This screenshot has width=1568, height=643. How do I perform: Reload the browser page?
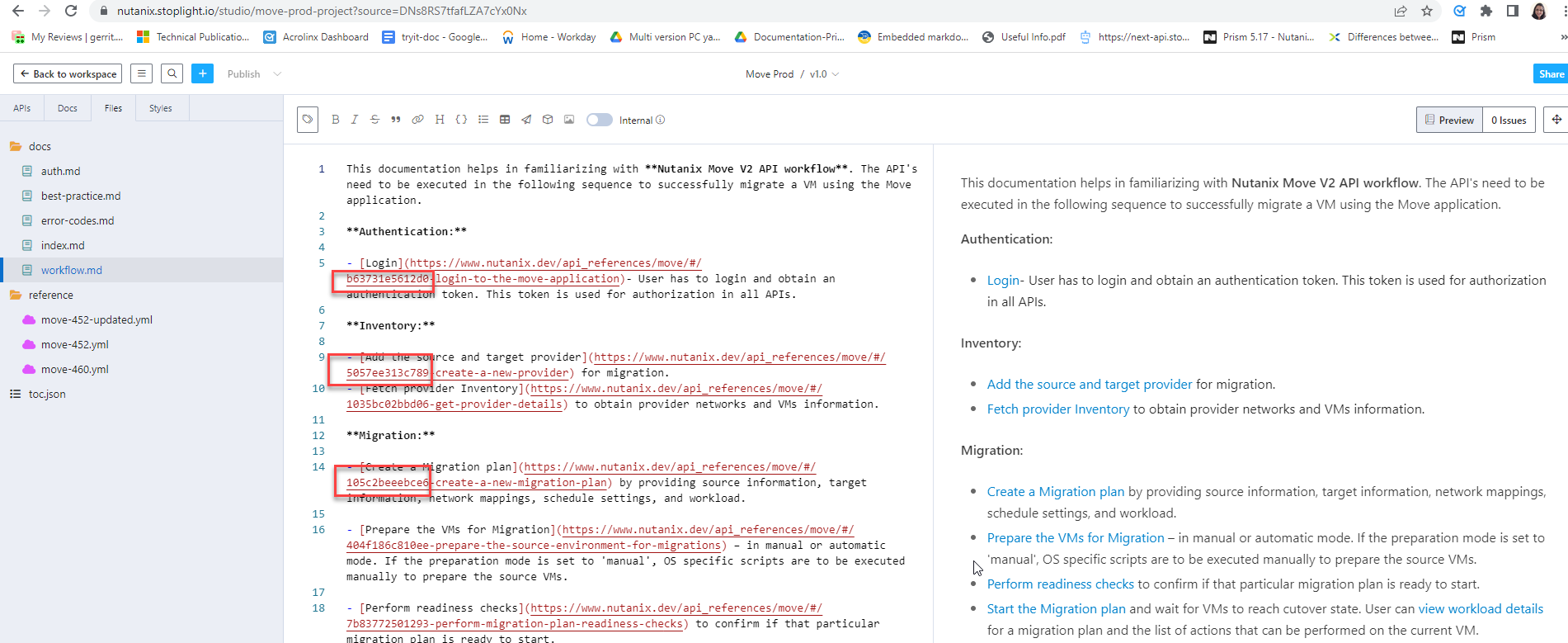[x=71, y=11]
